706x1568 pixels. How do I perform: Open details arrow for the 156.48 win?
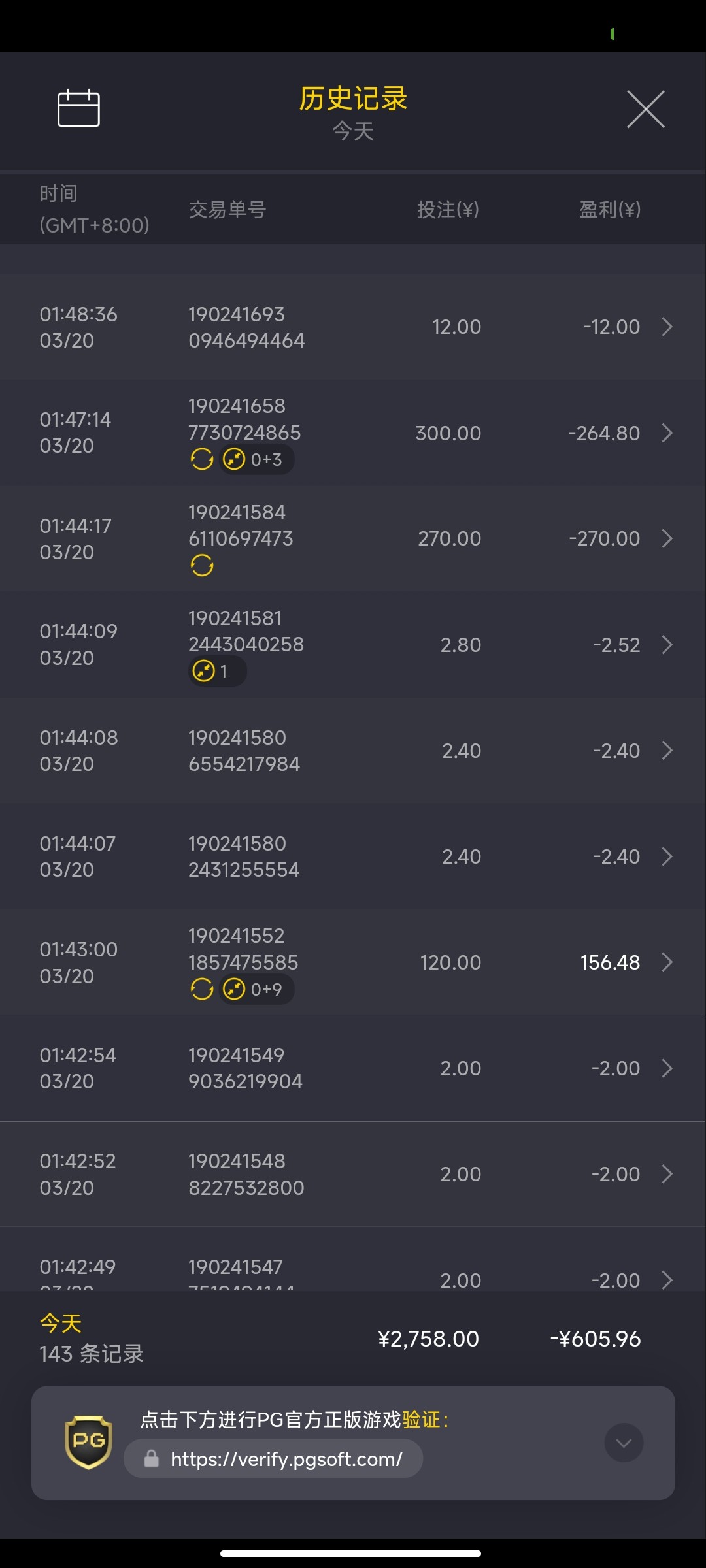667,962
